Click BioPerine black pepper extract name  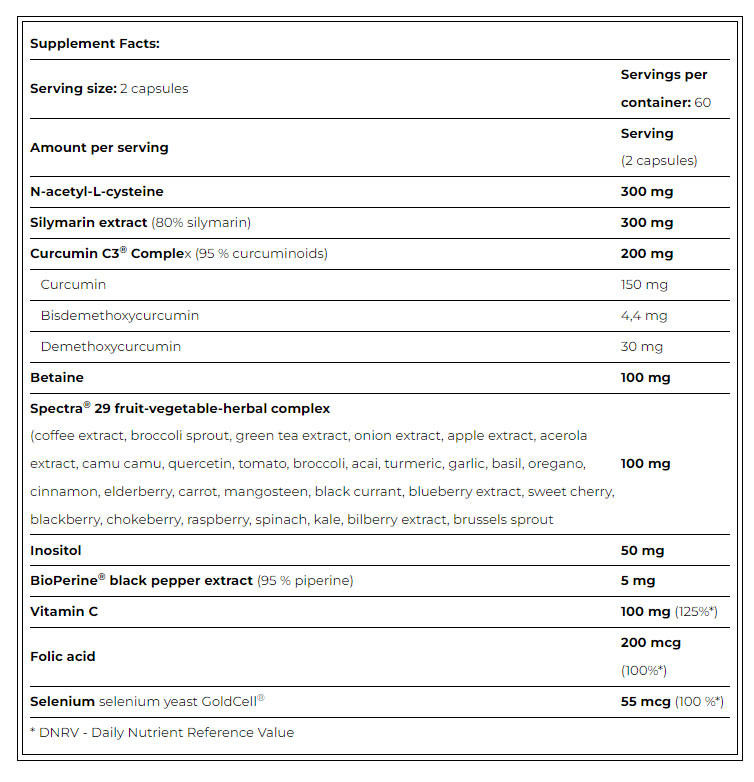141,580
